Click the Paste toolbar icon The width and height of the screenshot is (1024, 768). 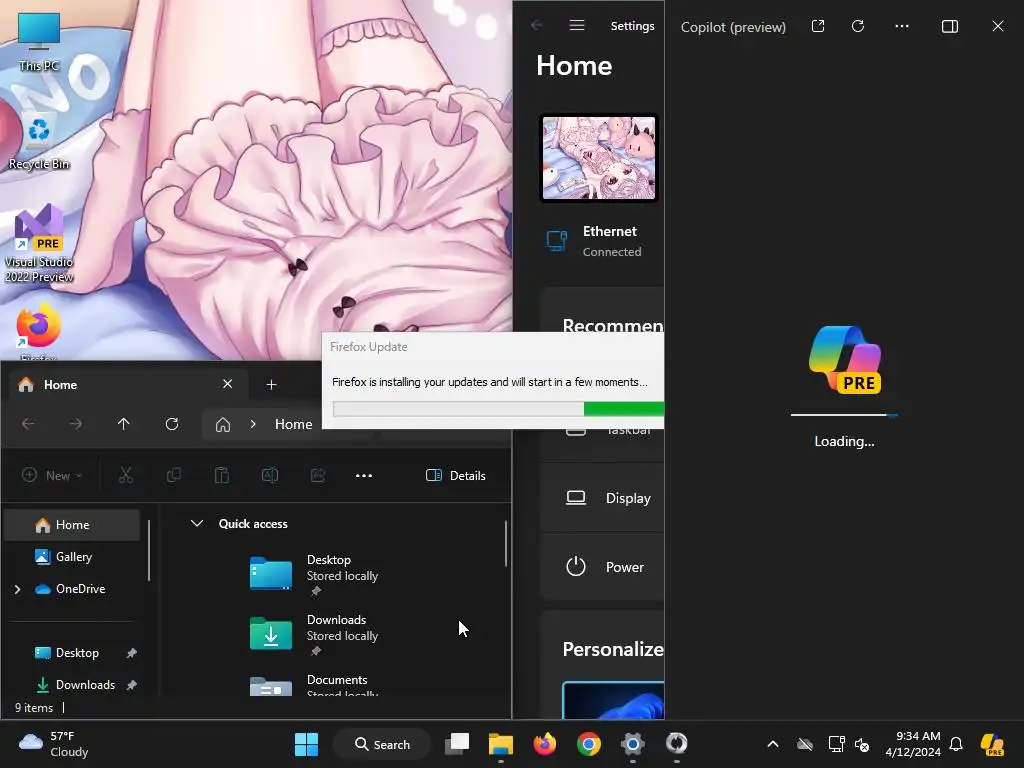[221, 475]
